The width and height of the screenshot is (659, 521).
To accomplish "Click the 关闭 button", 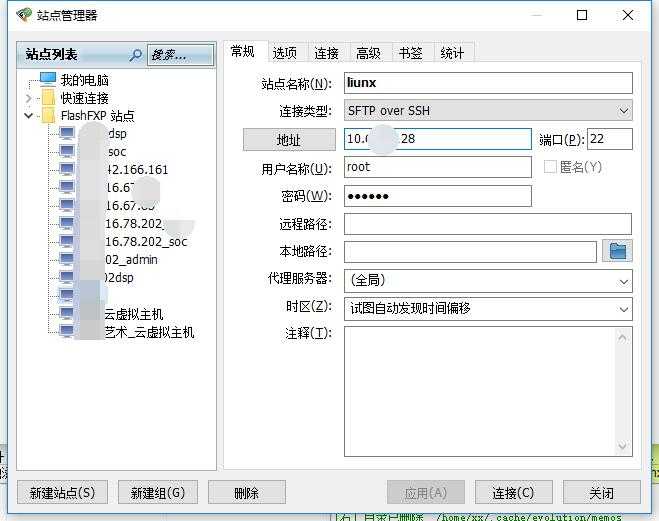I will point(601,492).
